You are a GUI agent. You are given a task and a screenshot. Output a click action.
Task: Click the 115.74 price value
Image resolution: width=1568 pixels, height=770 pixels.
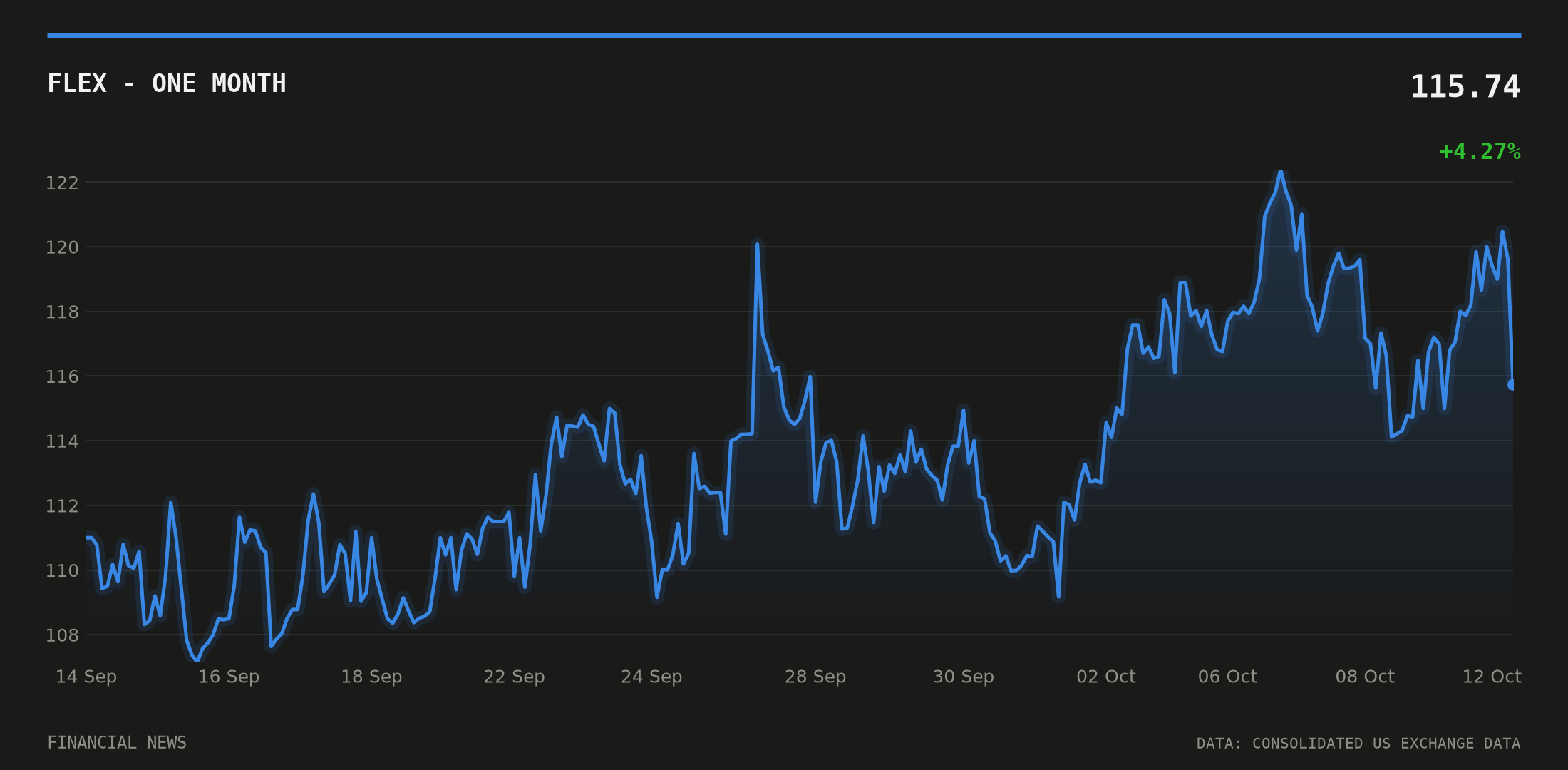point(1465,87)
